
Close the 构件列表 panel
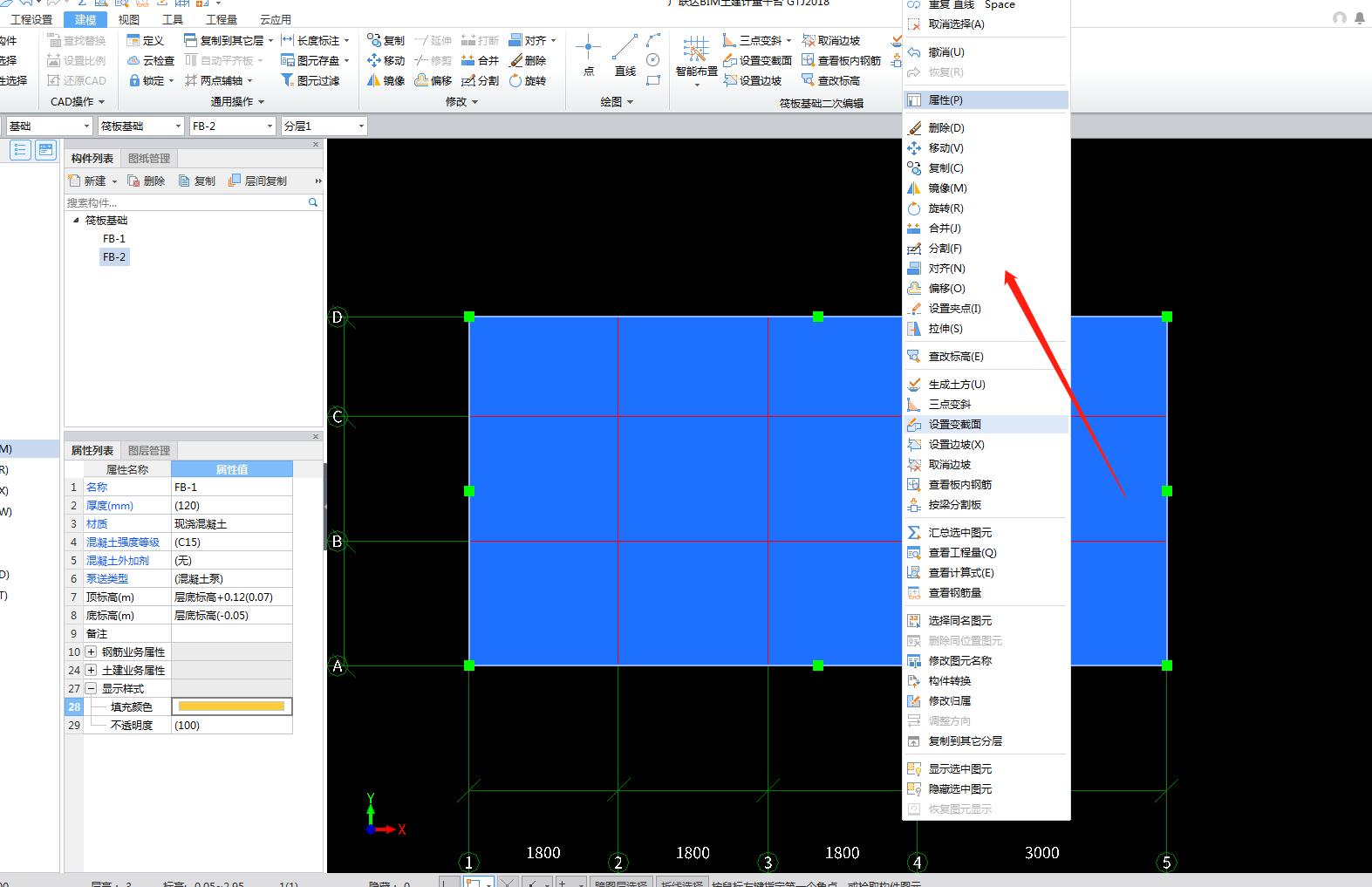click(316, 145)
